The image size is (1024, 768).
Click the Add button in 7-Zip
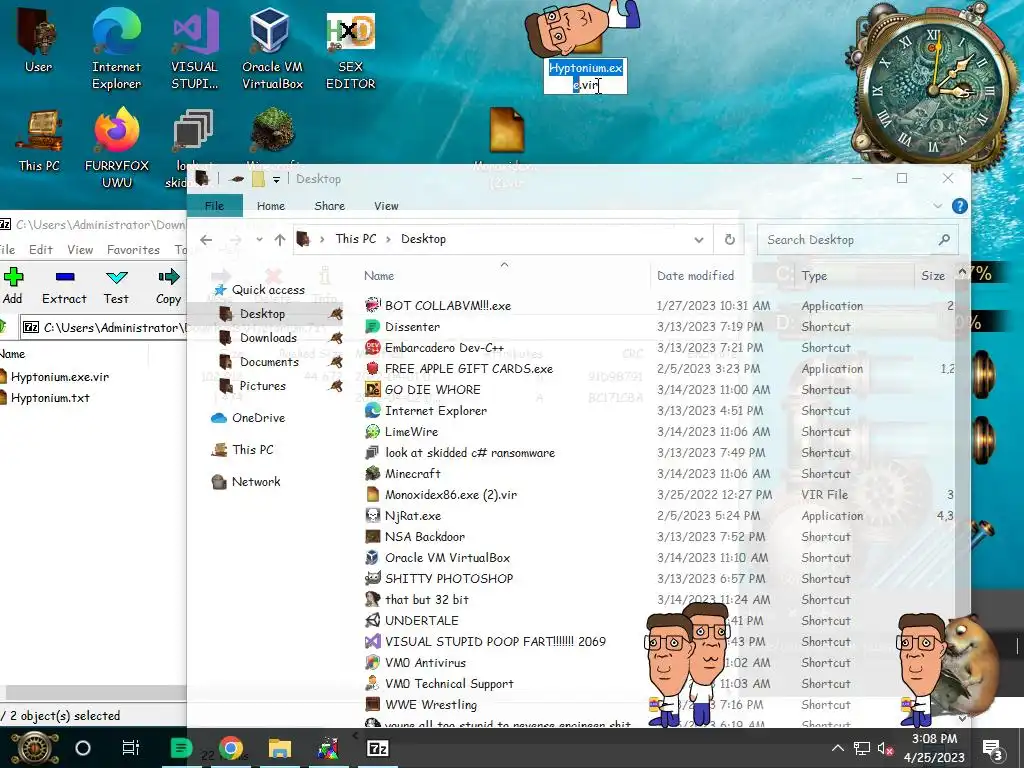[12, 286]
